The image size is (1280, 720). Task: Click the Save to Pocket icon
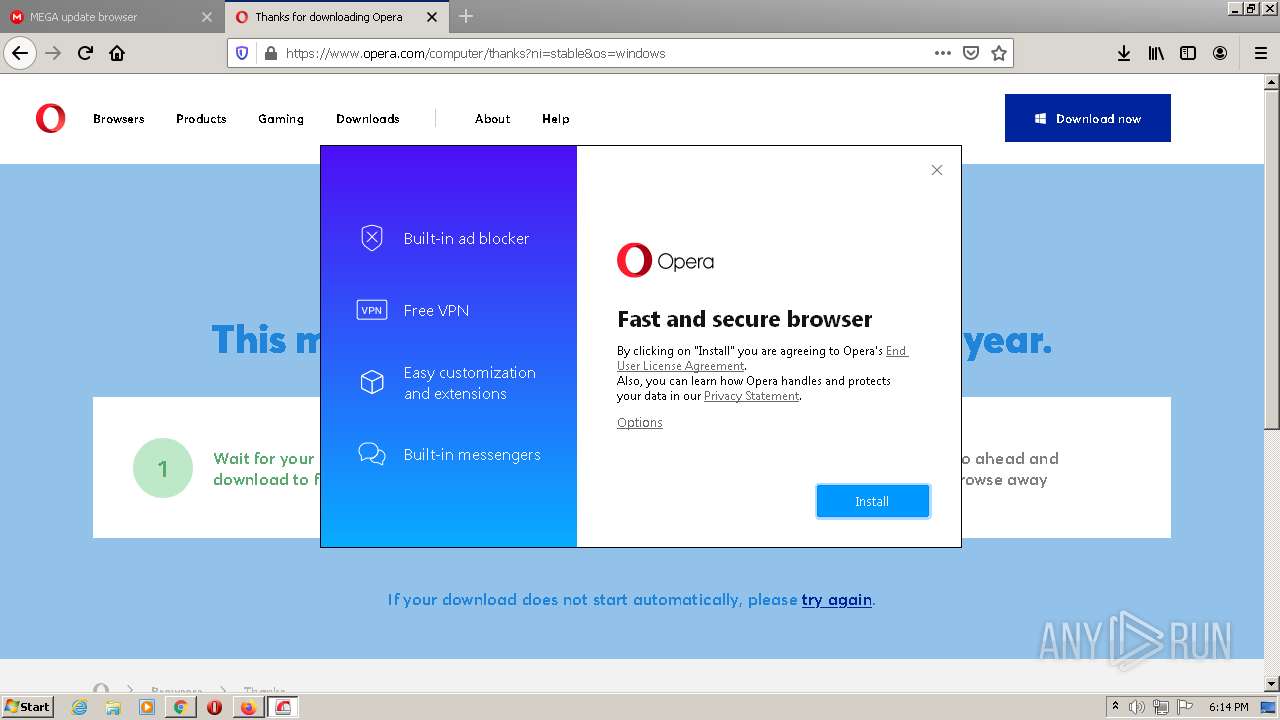pyautogui.click(x=971, y=53)
